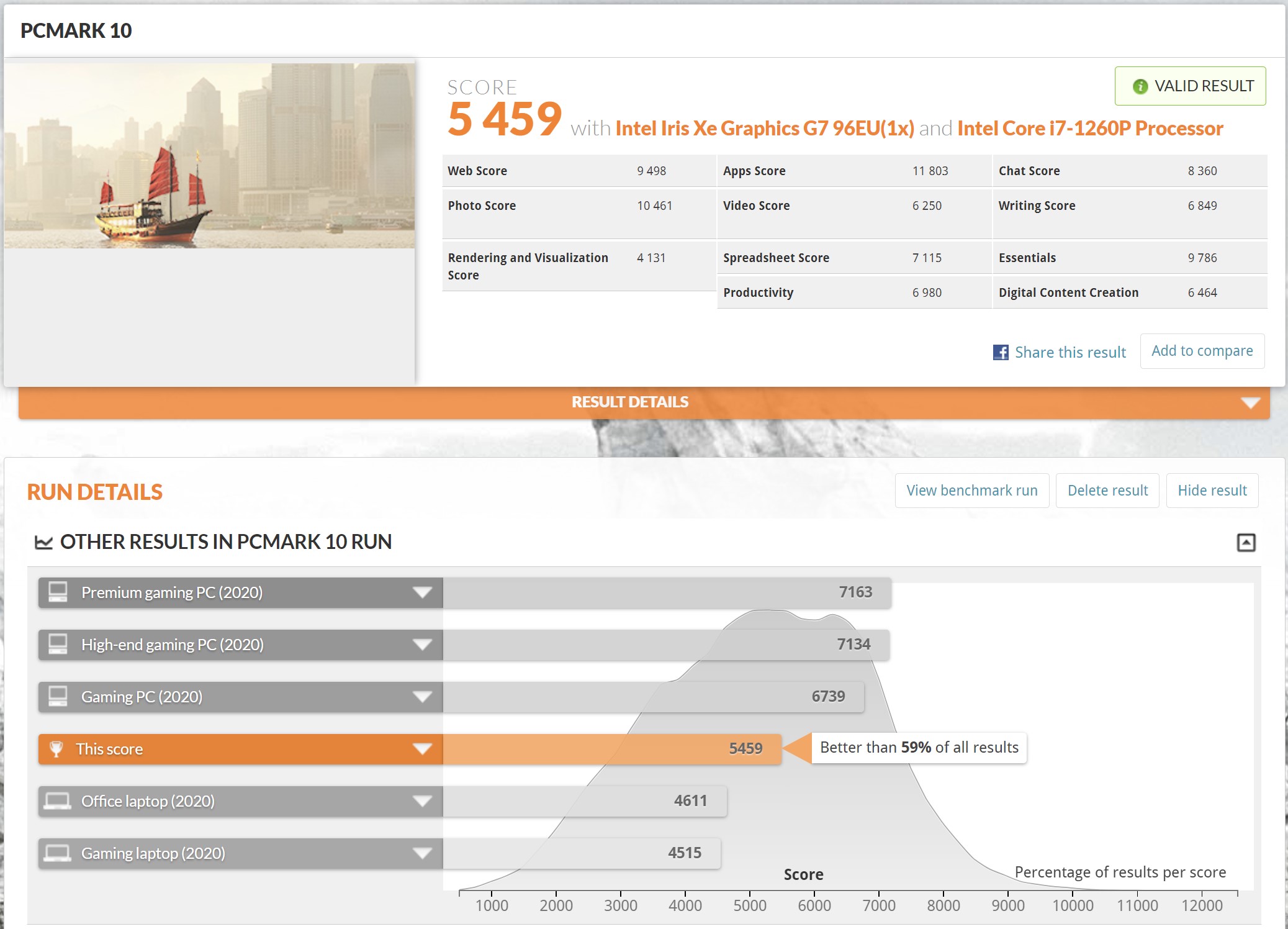Click the Hide result button
The image size is (1288, 929).
[x=1212, y=491]
